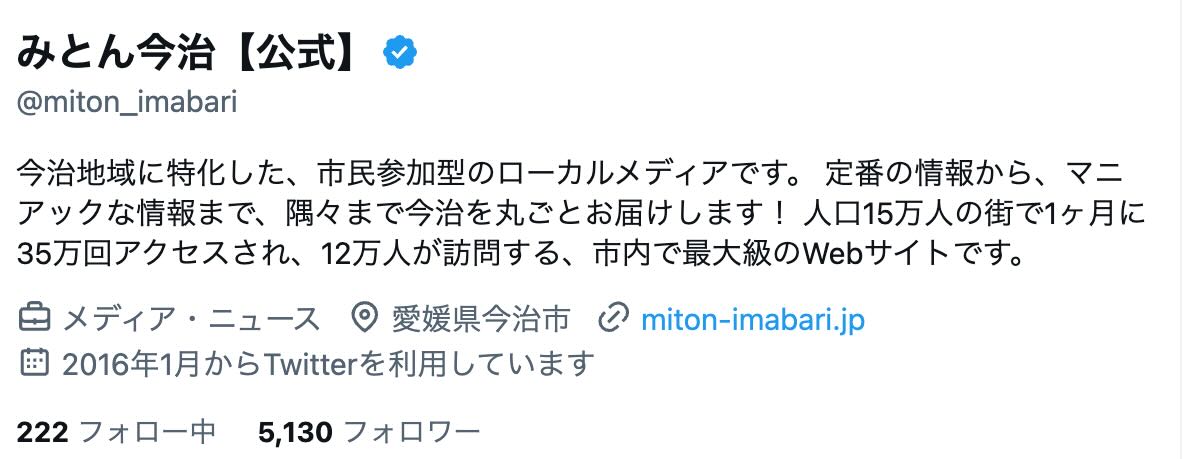The image size is (1192, 459).
Task: Open the フォロー中 following label
Action: click(147, 432)
